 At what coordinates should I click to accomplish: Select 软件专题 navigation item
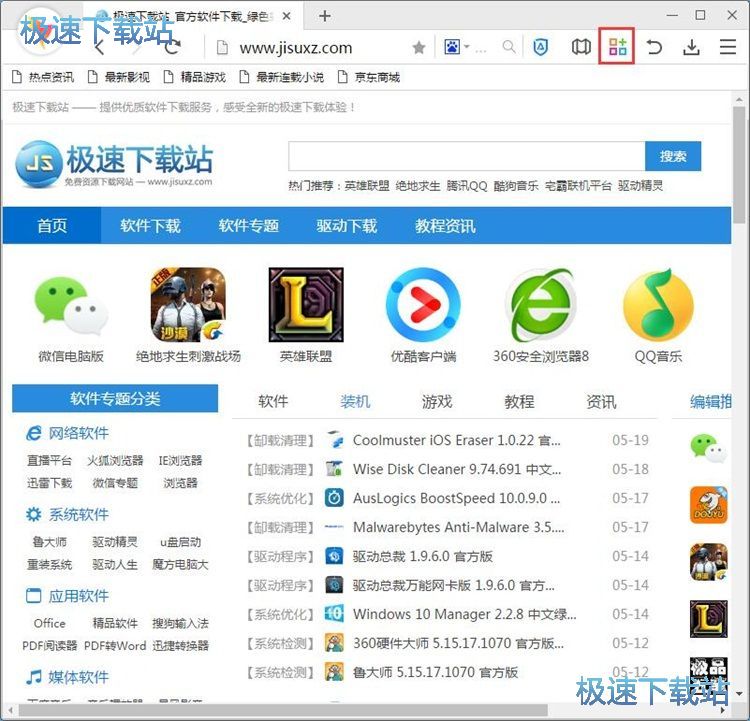tap(249, 225)
